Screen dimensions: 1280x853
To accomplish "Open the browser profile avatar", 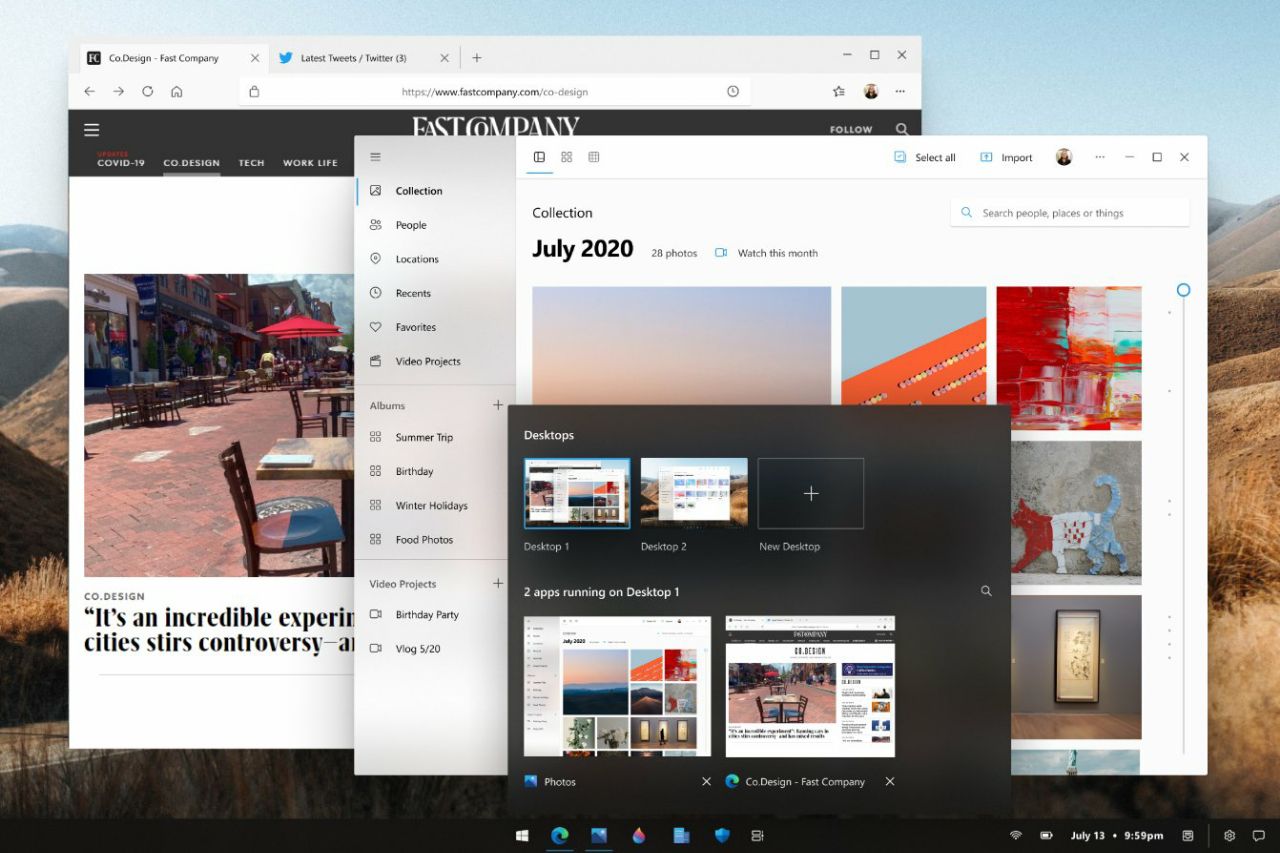I will pyautogui.click(x=871, y=91).
